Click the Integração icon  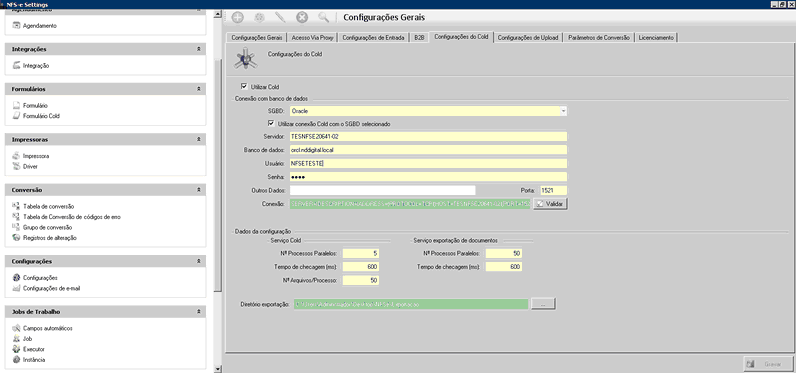16,65
